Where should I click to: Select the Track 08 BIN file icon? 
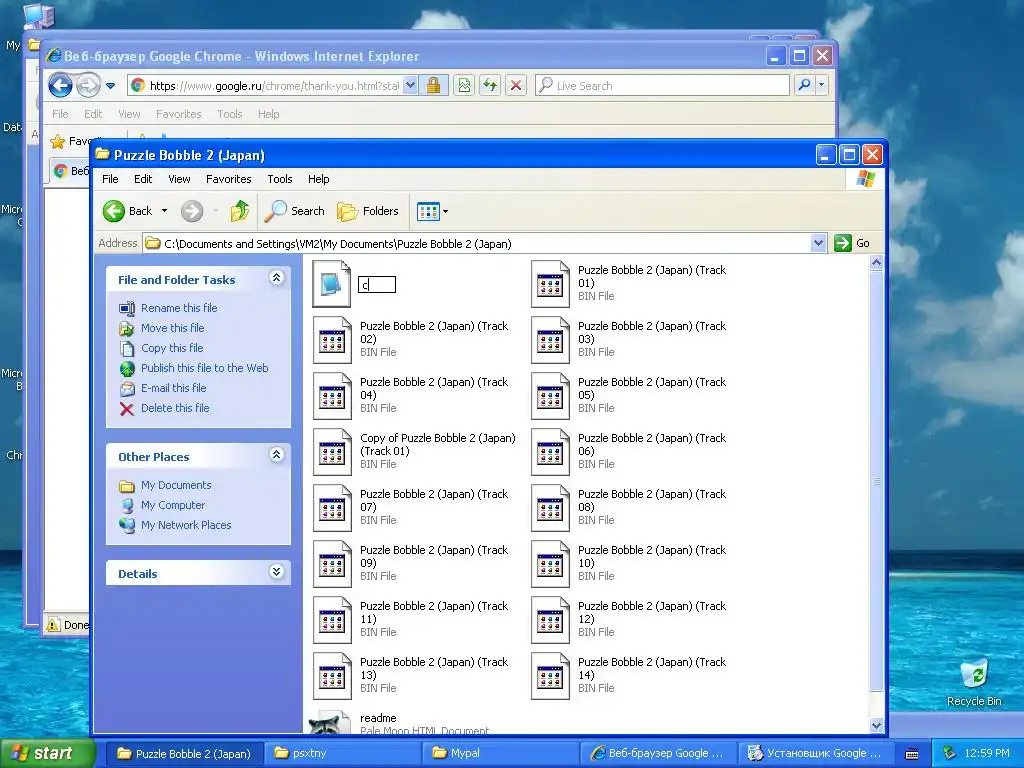(550, 508)
